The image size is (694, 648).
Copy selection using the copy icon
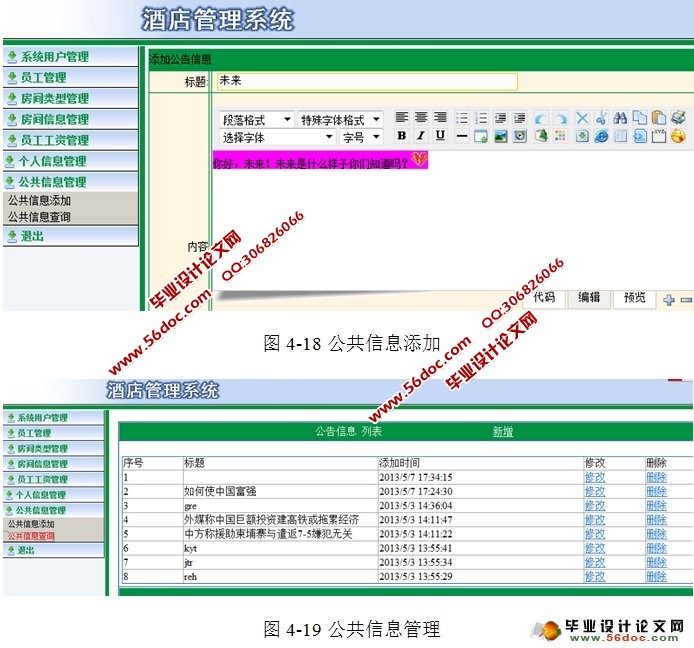(x=640, y=118)
